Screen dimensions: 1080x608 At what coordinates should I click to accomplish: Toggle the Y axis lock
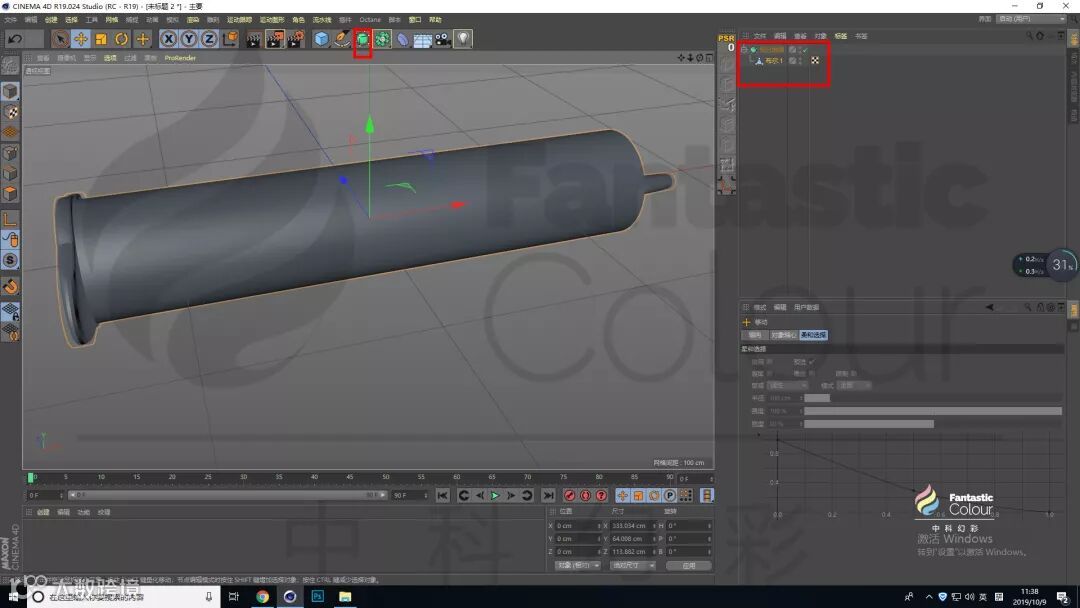click(188, 39)
